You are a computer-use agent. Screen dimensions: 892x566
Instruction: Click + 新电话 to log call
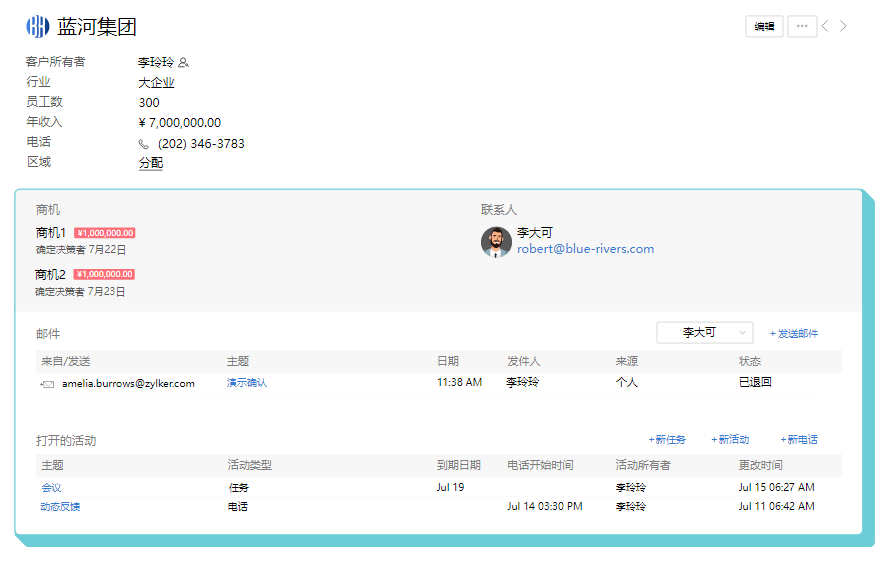(x=798, y=440)
